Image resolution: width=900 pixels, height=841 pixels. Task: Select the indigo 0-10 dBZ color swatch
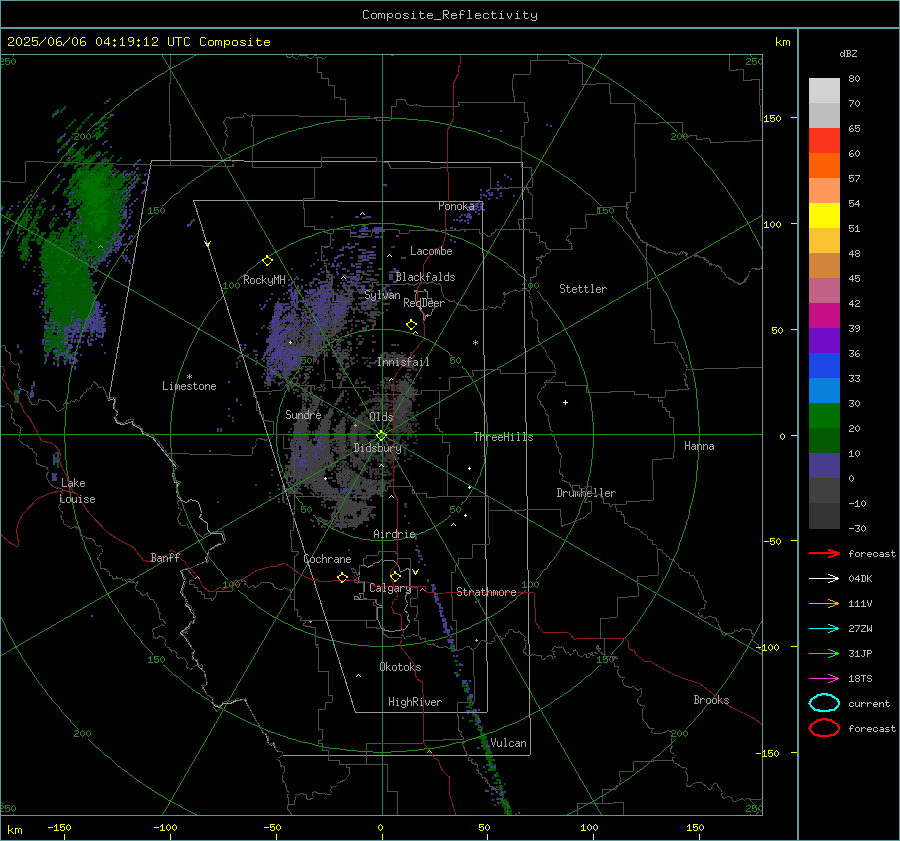click(824, 466)
